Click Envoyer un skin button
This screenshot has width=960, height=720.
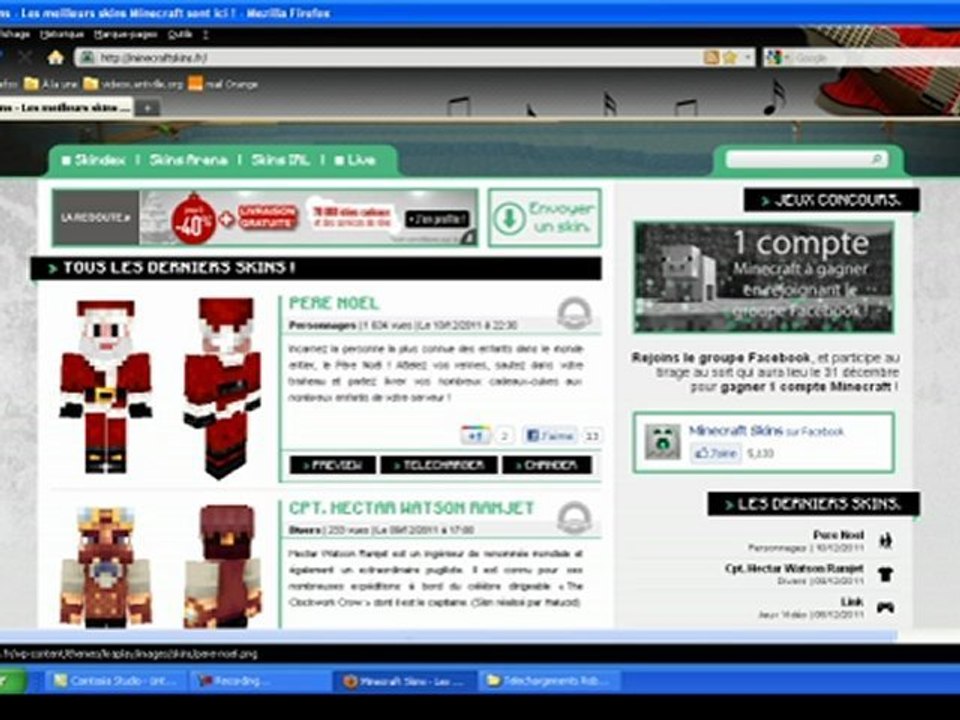(545, 218)
